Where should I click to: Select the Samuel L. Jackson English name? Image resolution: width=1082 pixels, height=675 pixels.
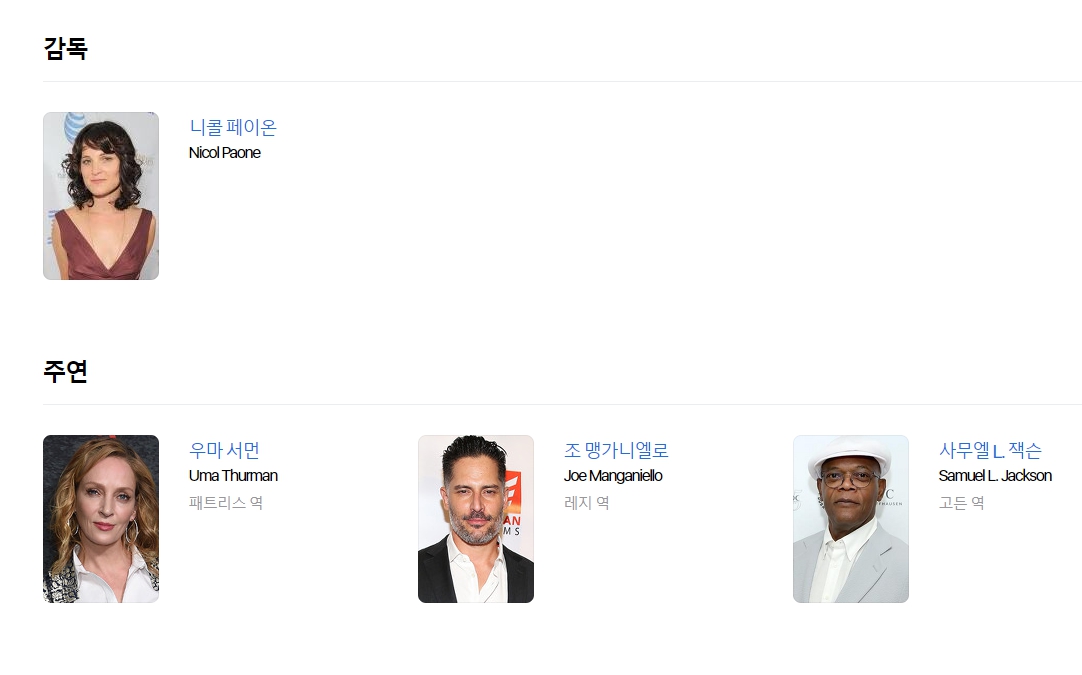coord(995,476)
